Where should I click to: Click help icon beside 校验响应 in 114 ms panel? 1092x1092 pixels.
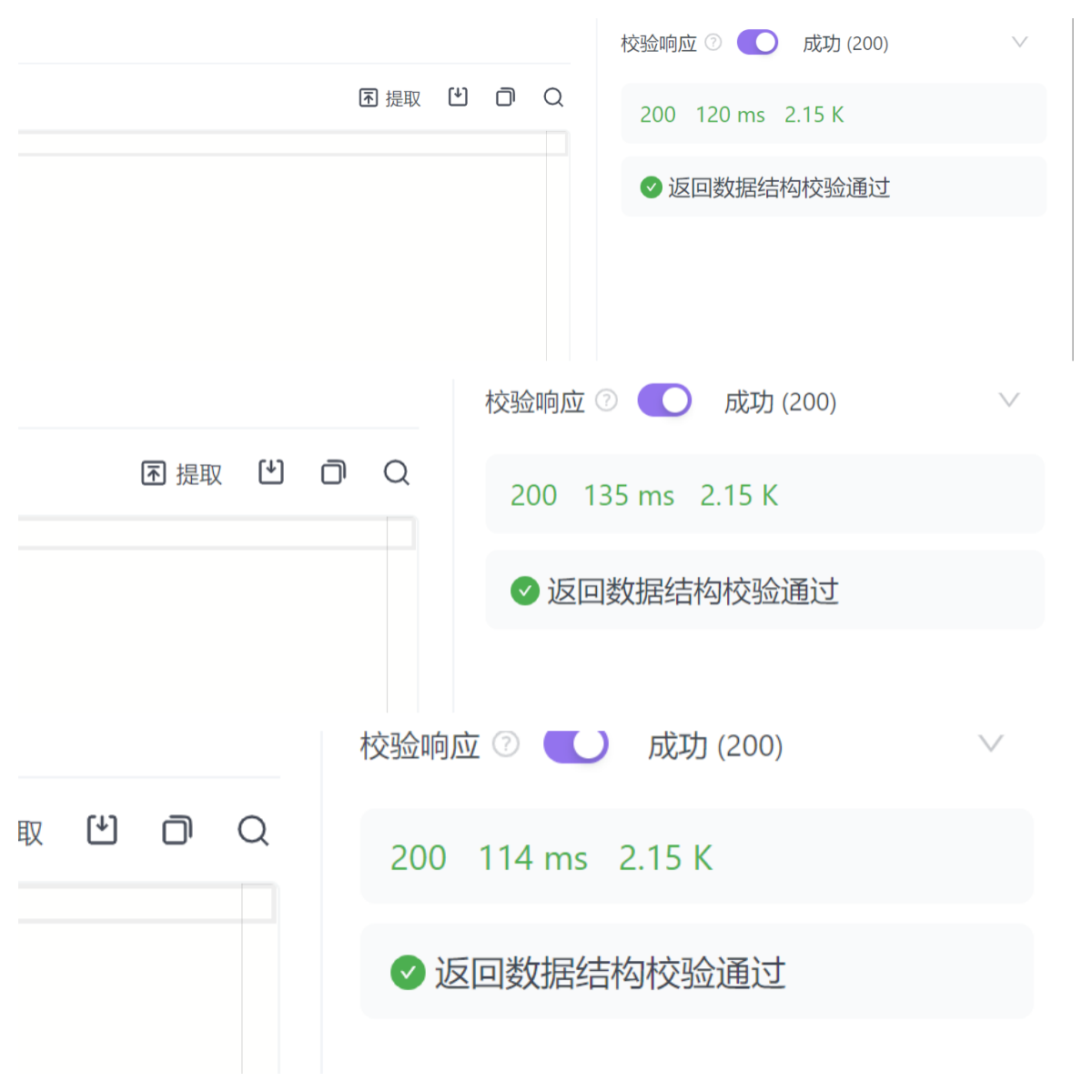[x=506, y=744]
